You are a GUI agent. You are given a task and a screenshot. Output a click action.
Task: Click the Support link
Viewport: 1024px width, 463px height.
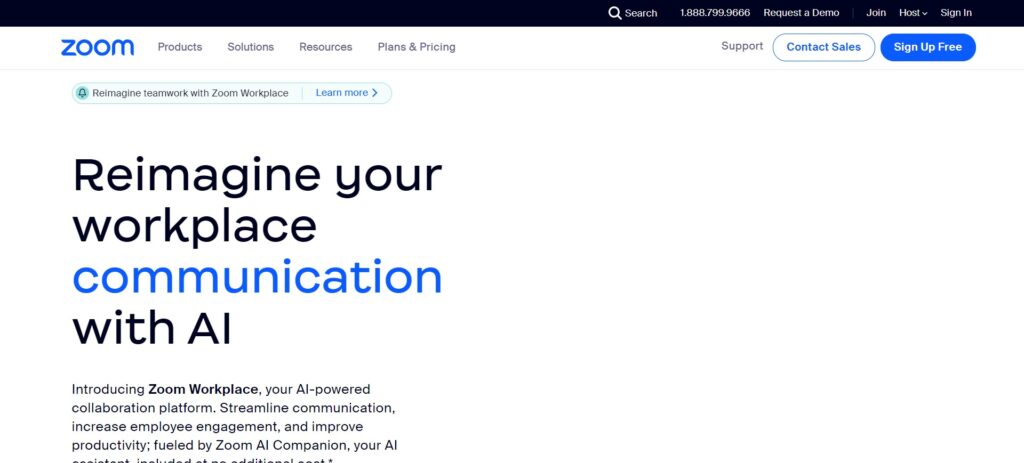[x=742, y=46]
